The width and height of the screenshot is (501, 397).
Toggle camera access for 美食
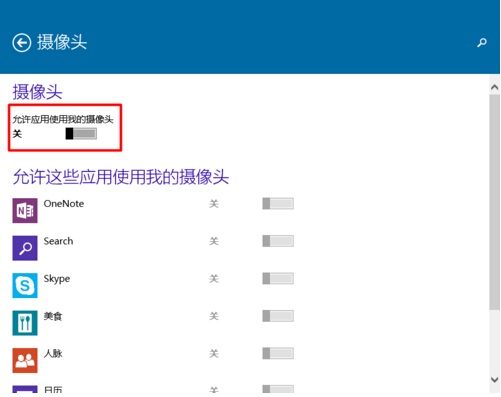(x=278, y=316)
